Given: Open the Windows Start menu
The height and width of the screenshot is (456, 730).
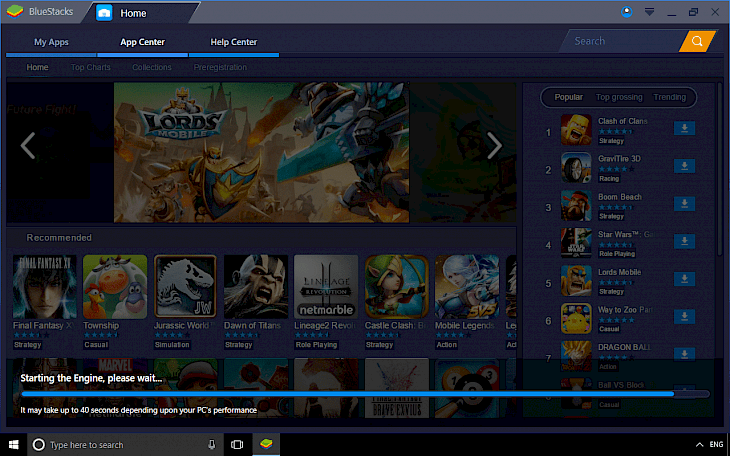Looking at the screenshot, I should coord(14,445).
